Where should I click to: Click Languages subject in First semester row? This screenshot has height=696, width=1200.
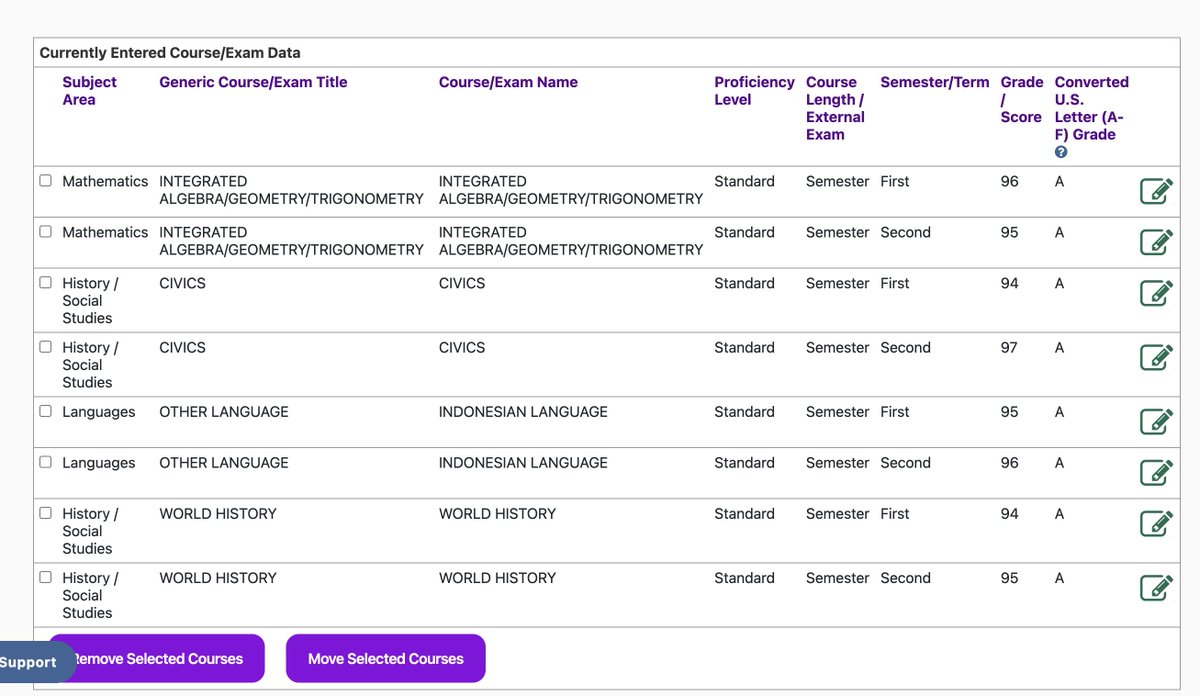(99, 412)
